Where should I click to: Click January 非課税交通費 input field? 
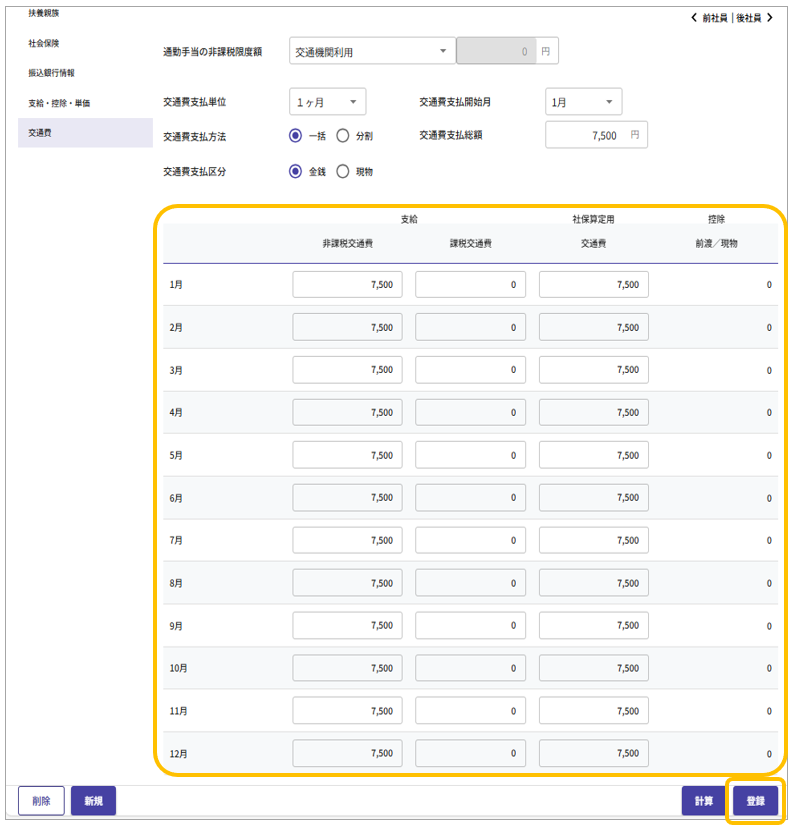click(347, 285)
